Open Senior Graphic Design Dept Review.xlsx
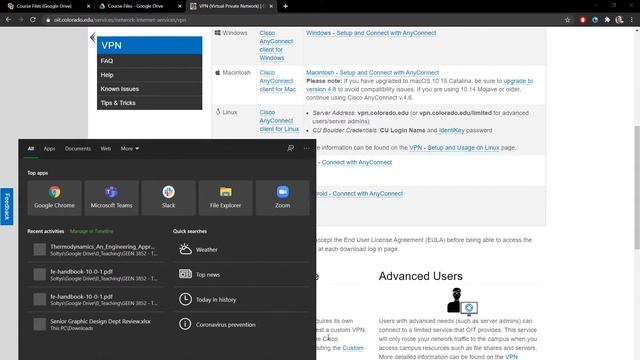640x360 pixels. click(96, 324)
